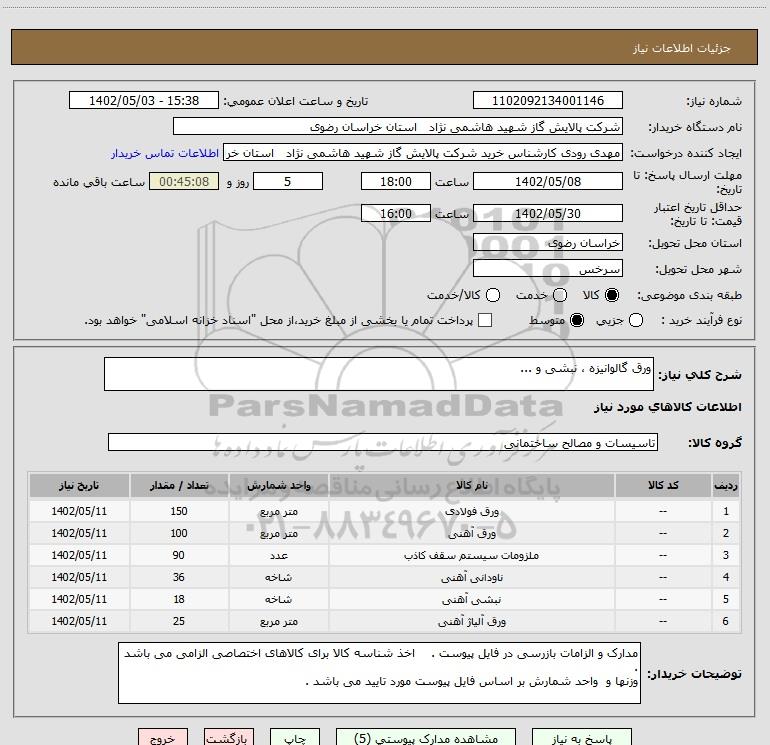Open مشاهده مدارک پیوستی (5) button
Screen dimensions: 770x745
pyautogui.click(x=426, y=738)
